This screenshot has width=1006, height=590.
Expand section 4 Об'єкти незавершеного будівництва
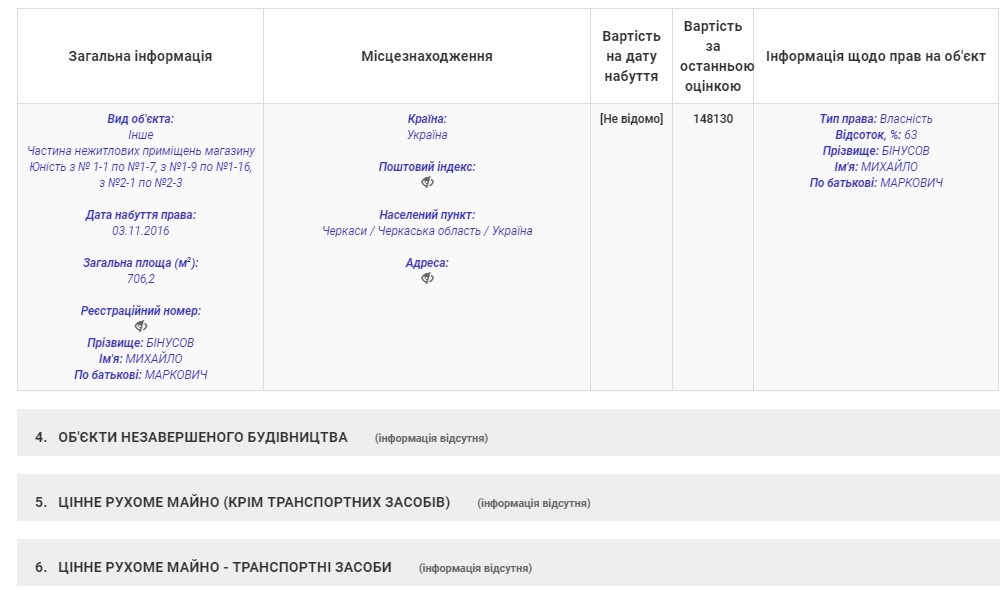(203, 437)
